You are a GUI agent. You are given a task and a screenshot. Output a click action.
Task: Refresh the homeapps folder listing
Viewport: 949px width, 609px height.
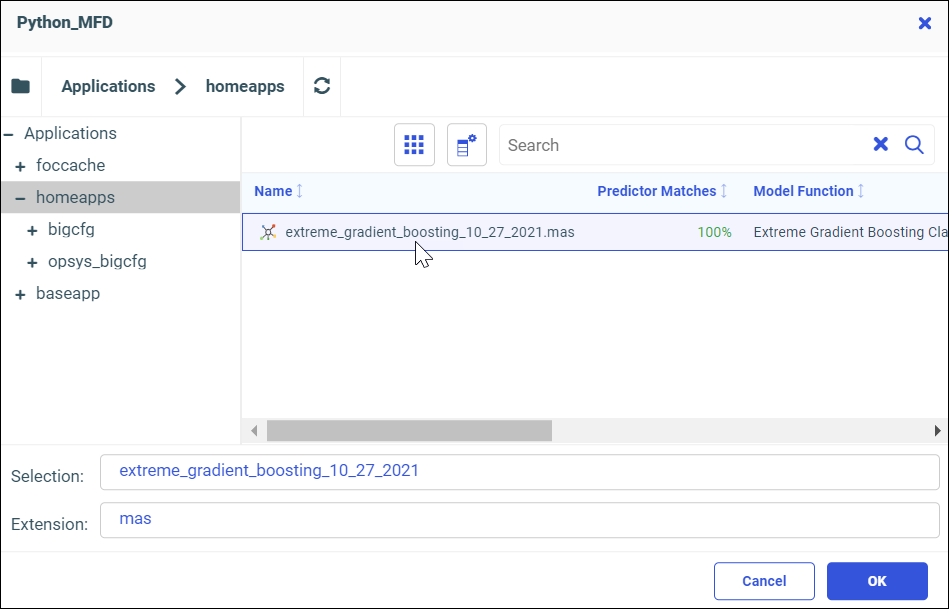pos(322,86)
